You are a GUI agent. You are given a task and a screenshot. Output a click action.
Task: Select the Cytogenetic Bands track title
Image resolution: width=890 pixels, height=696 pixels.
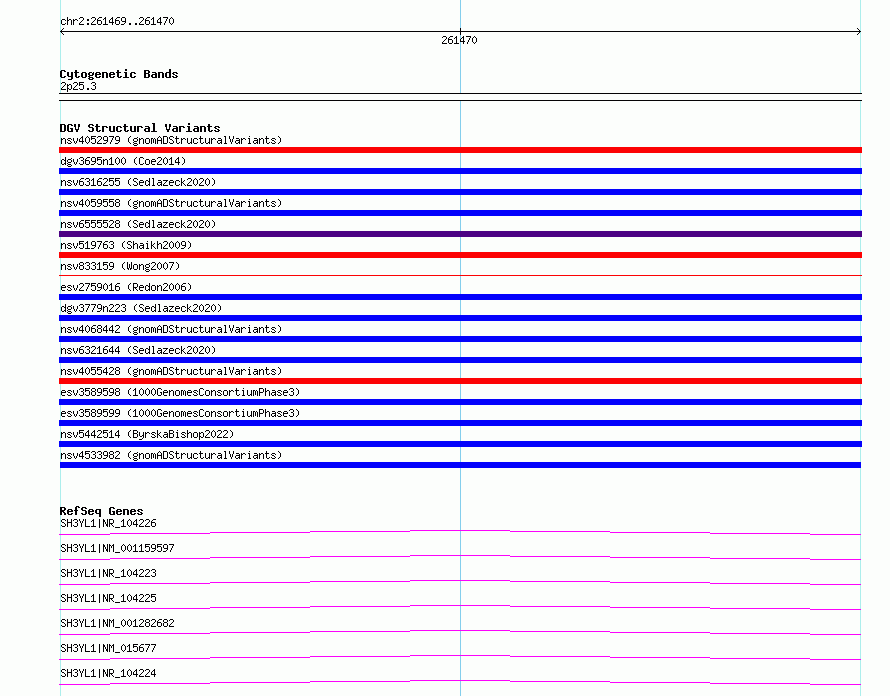click(119, 74)
